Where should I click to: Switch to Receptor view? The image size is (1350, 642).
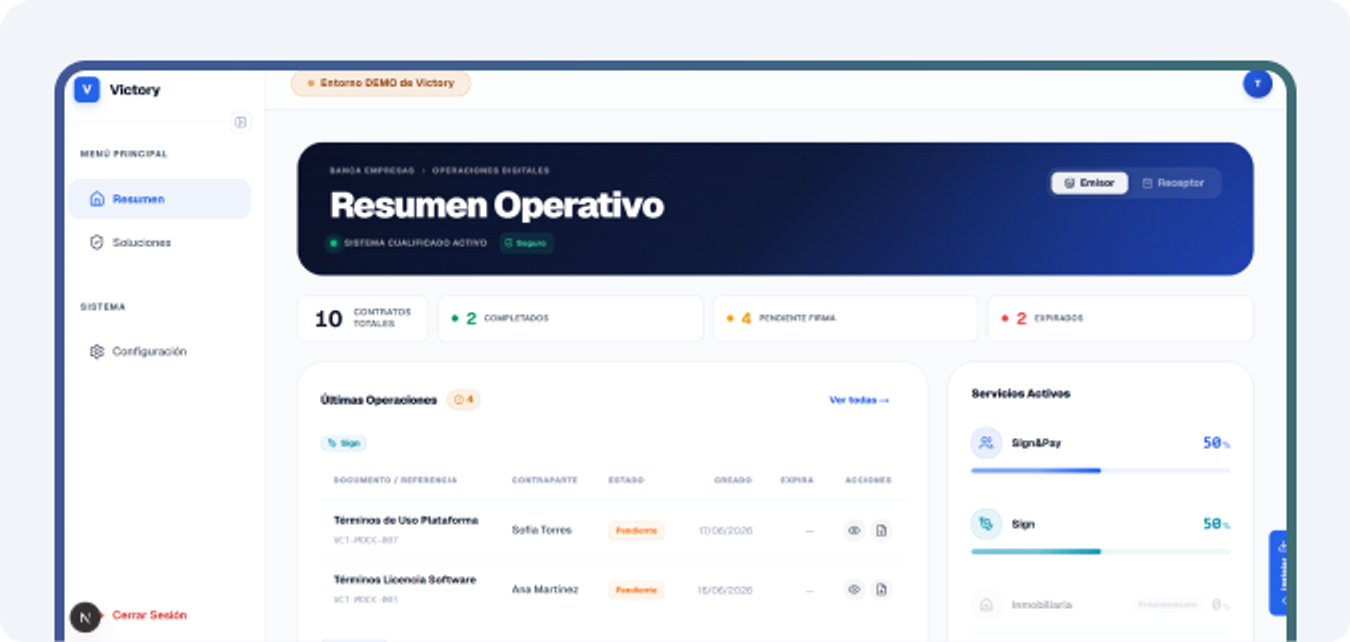1174,183
